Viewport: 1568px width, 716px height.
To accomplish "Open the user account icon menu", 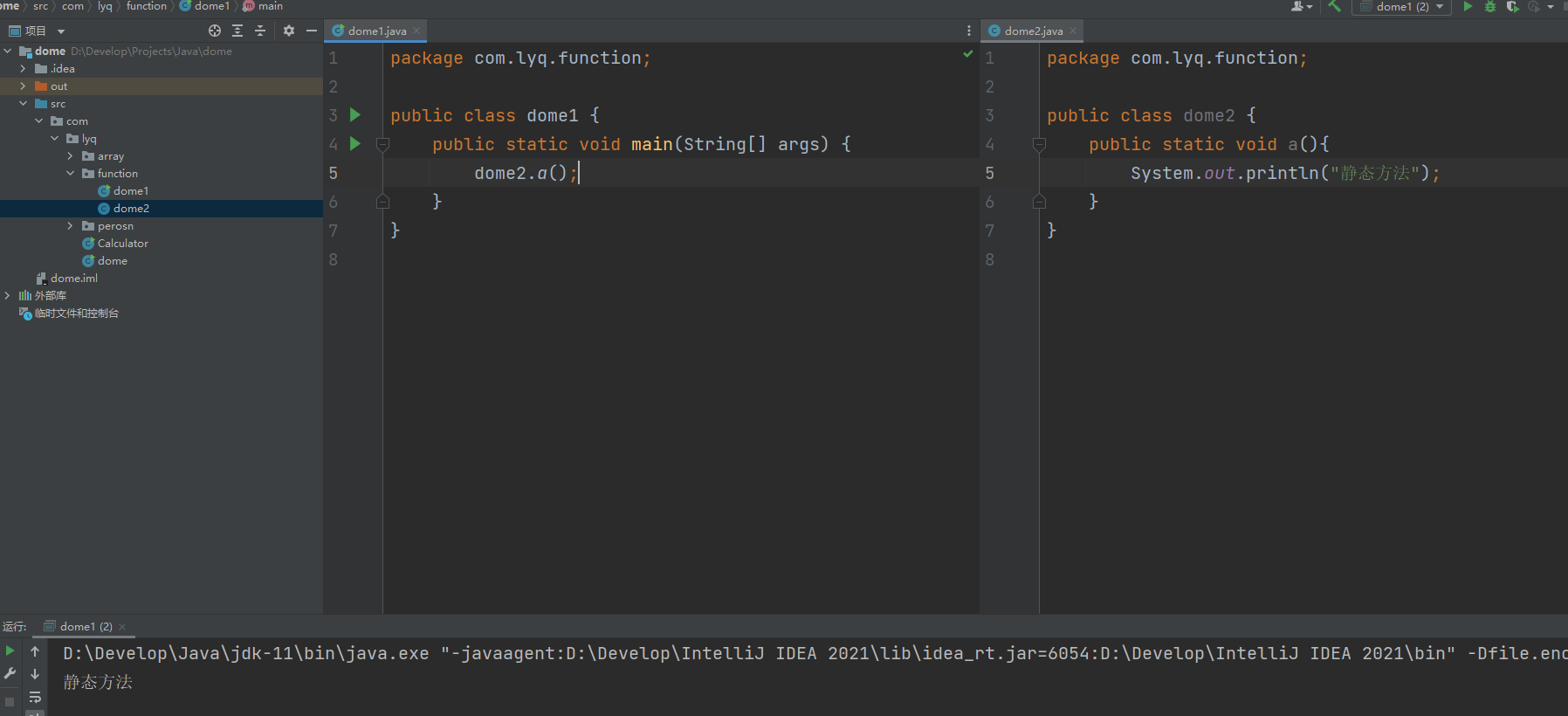I will [x=1301, y=6].
